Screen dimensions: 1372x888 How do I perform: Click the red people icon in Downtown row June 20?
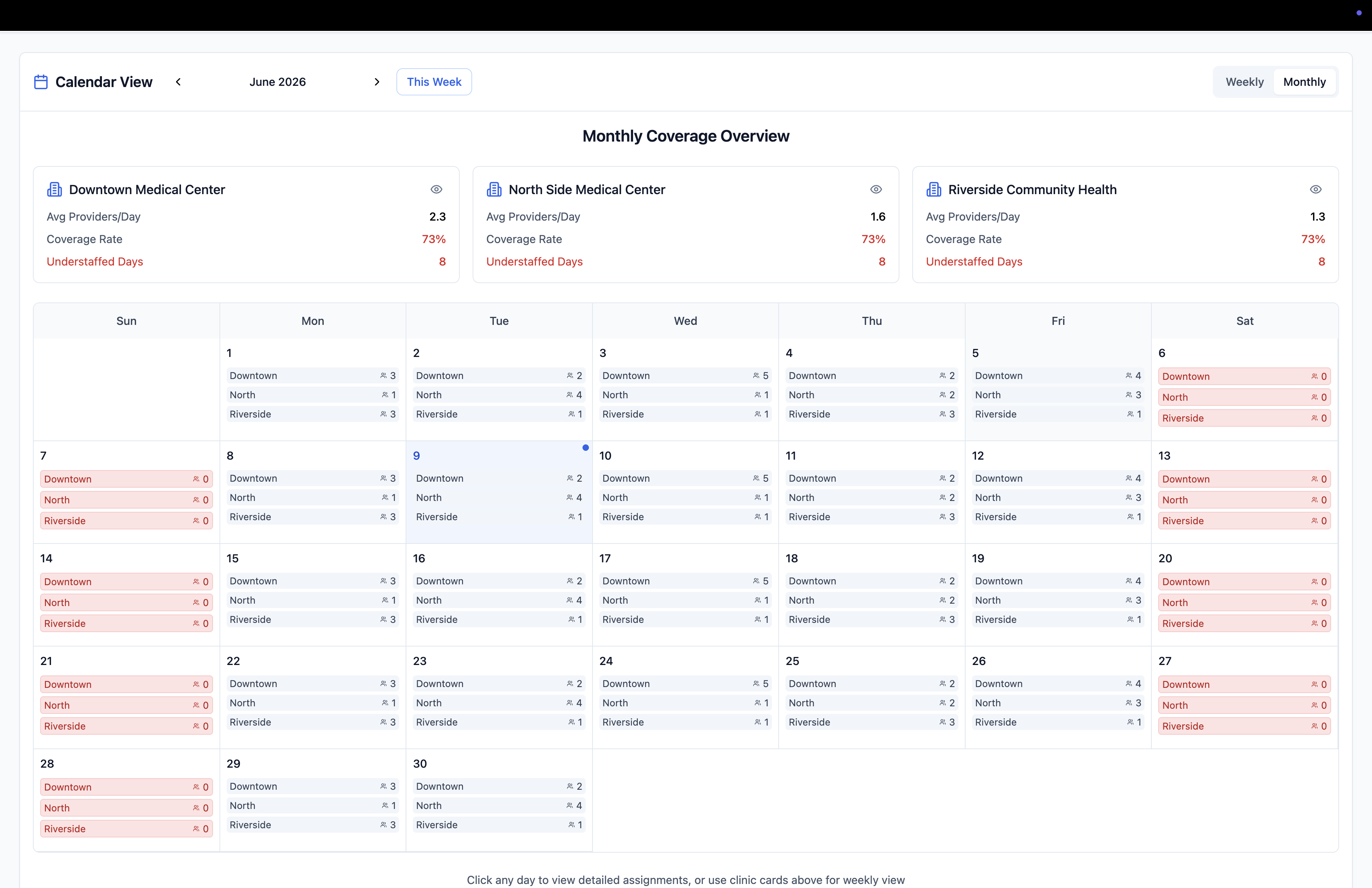[x=1314, y=582]
